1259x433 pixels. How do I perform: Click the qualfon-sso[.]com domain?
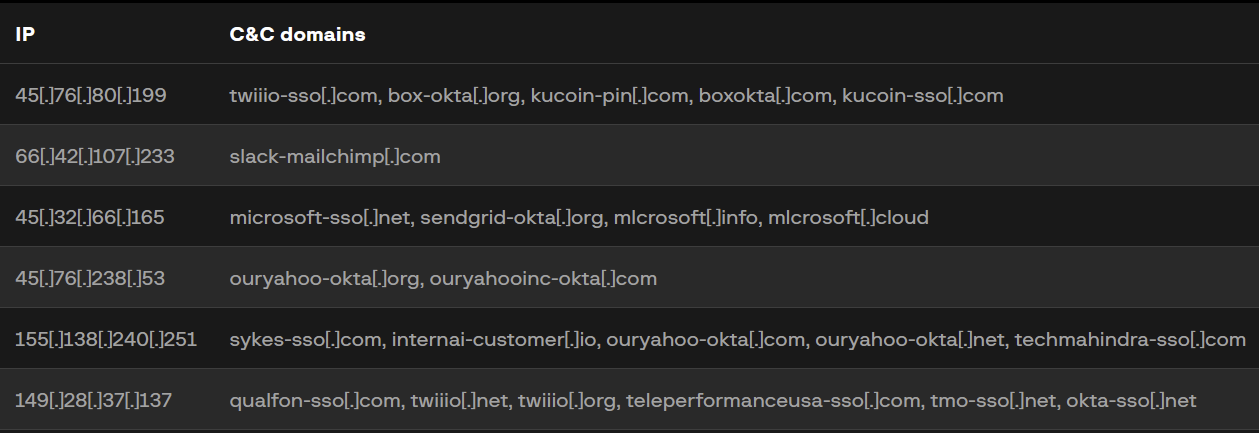pos(315,401)
